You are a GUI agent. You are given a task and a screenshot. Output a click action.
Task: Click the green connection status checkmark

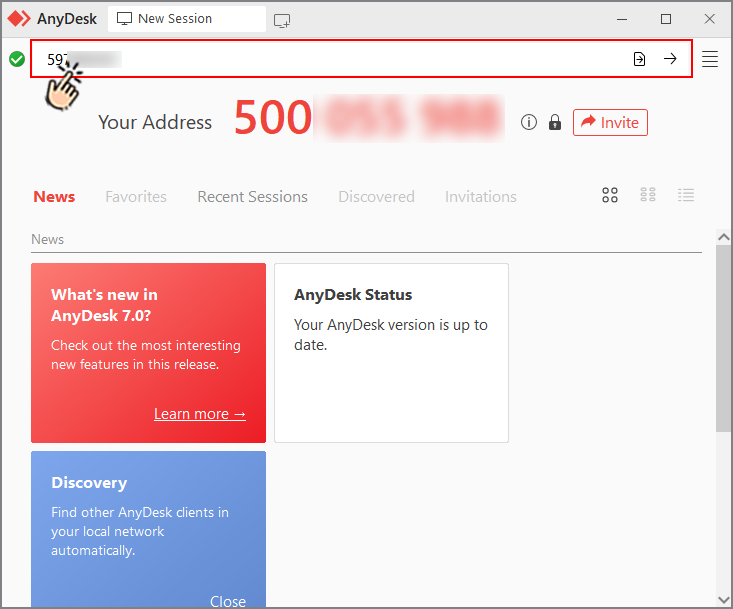pyautogui.click(x=17, y=59)
